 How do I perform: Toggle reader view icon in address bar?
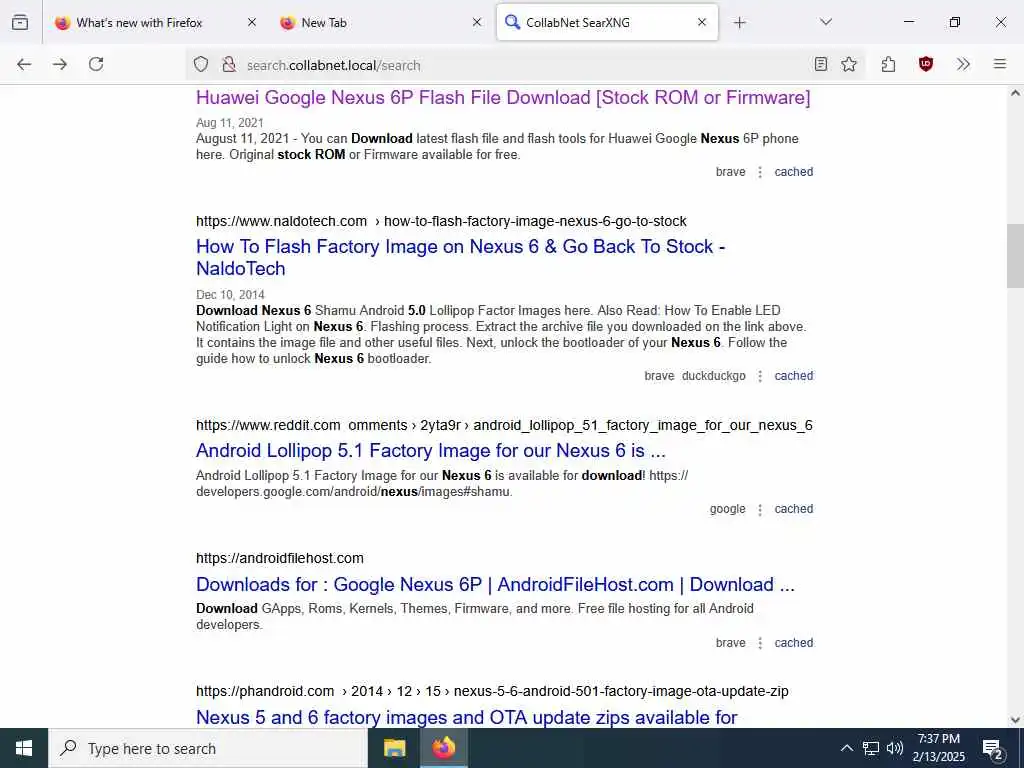(821, 64)
